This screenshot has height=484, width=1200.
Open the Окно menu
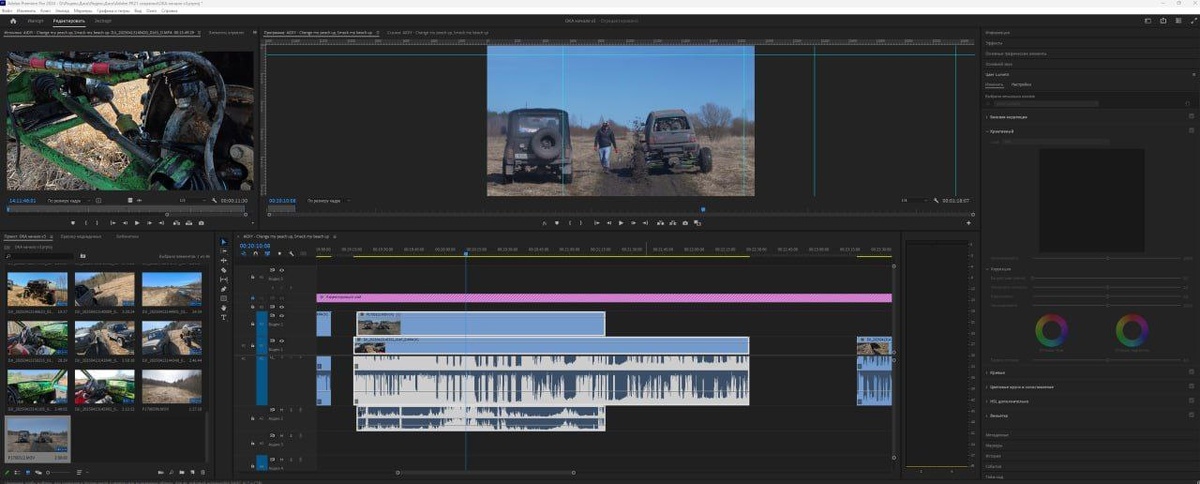tap(151, 10)
